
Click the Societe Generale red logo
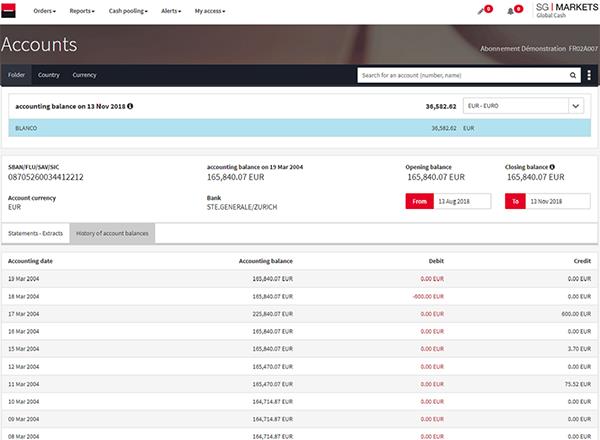[x=9, y=9]
